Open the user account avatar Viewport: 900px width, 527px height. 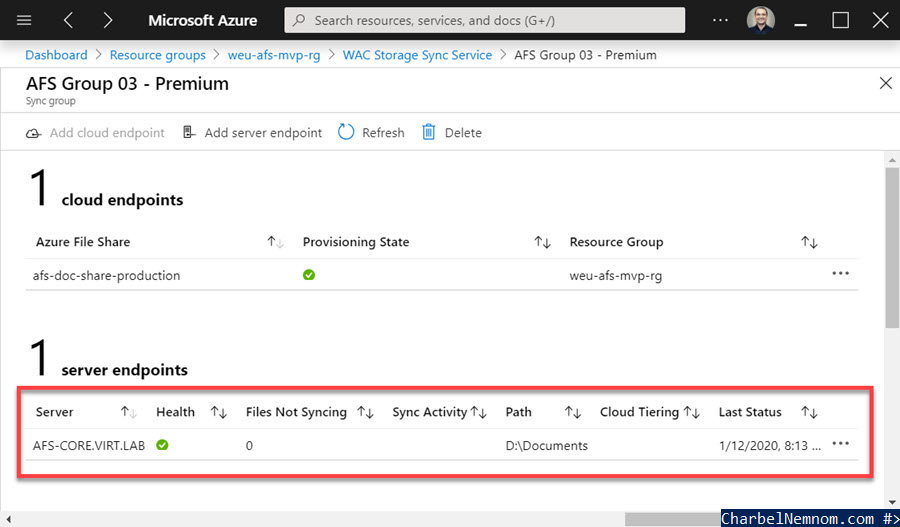pyautogui.click(x=761, y=21)
